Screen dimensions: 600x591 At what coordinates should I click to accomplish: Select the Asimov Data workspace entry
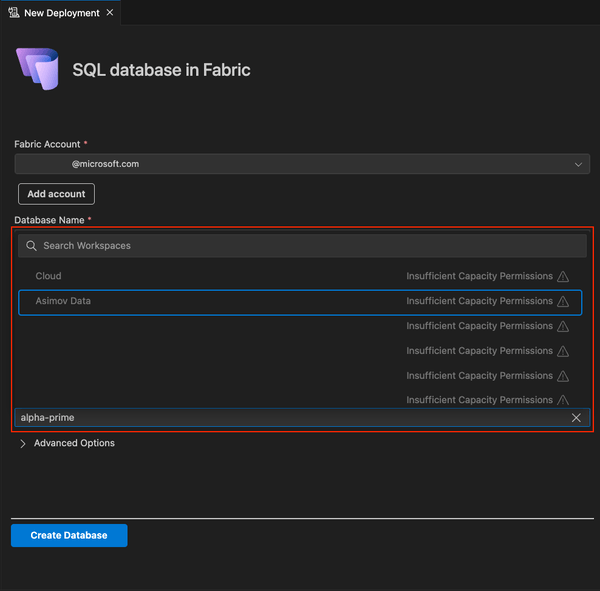(63, 301)
